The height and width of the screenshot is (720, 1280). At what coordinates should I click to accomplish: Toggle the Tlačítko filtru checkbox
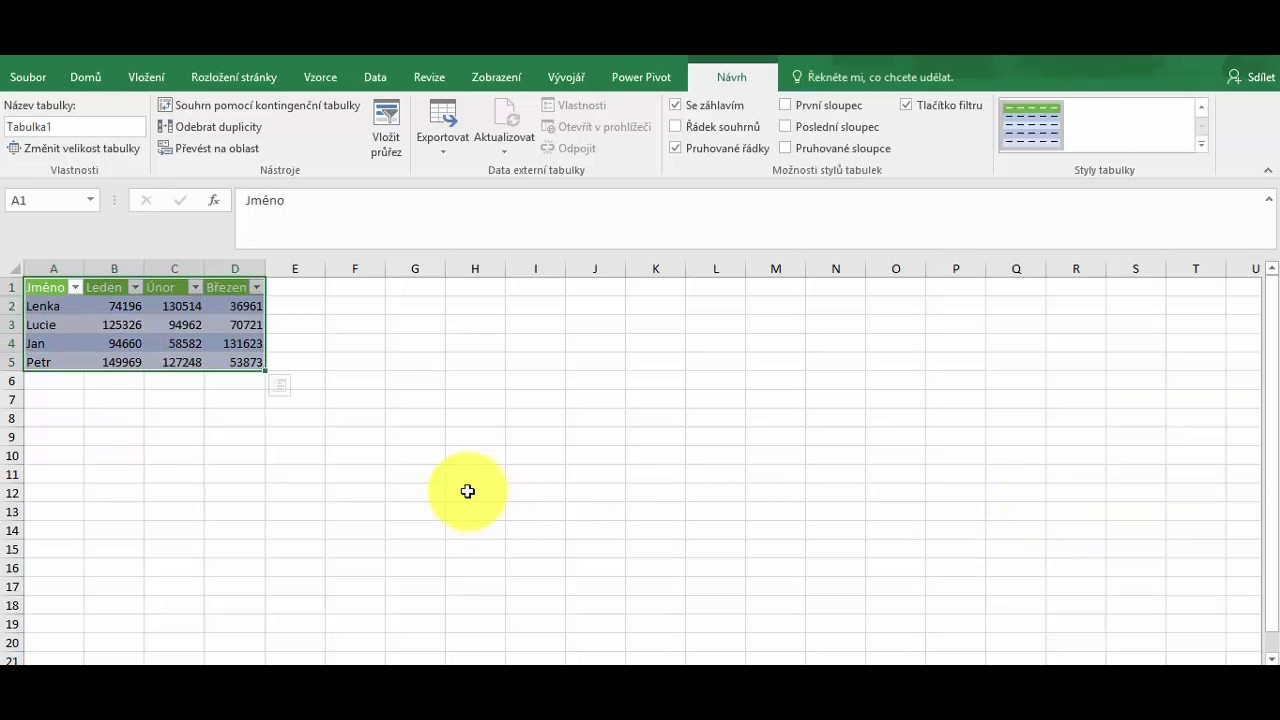906,105
